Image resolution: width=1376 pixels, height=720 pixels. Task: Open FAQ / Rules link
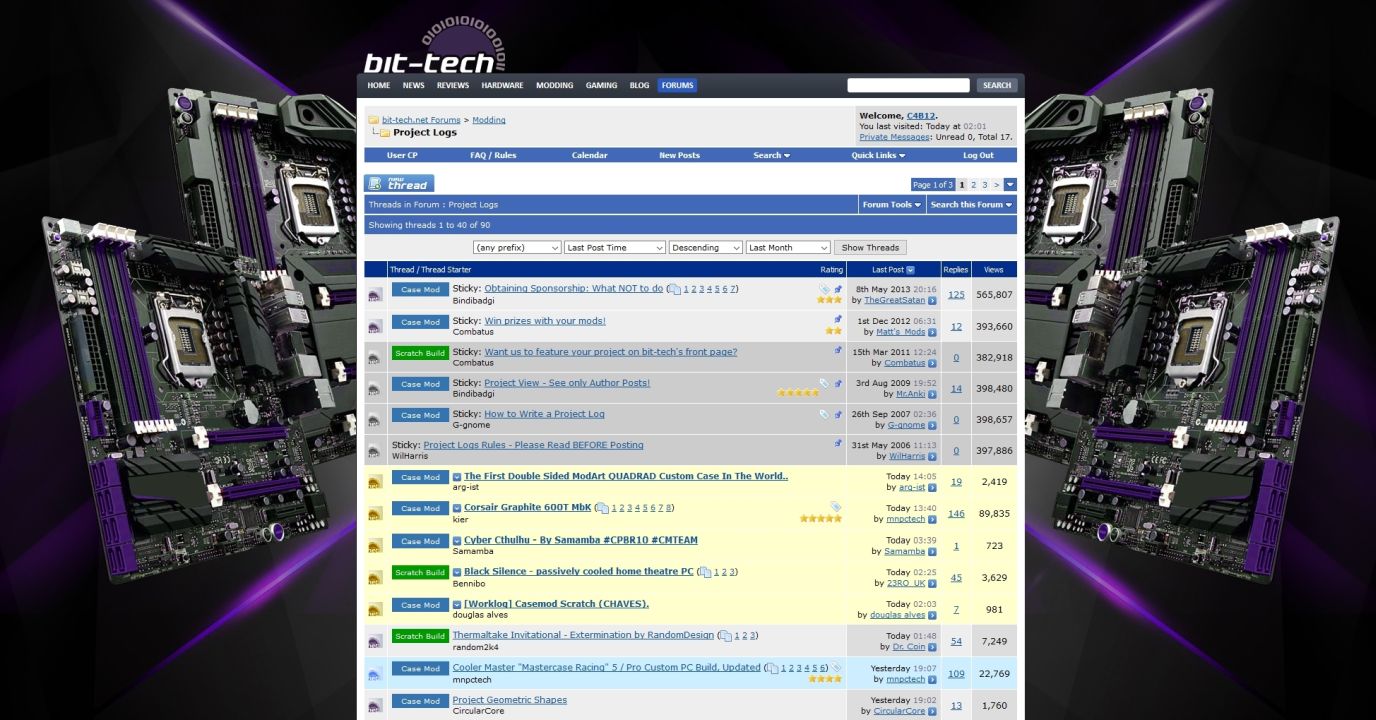pyautogui.click(x=493, y=155)
